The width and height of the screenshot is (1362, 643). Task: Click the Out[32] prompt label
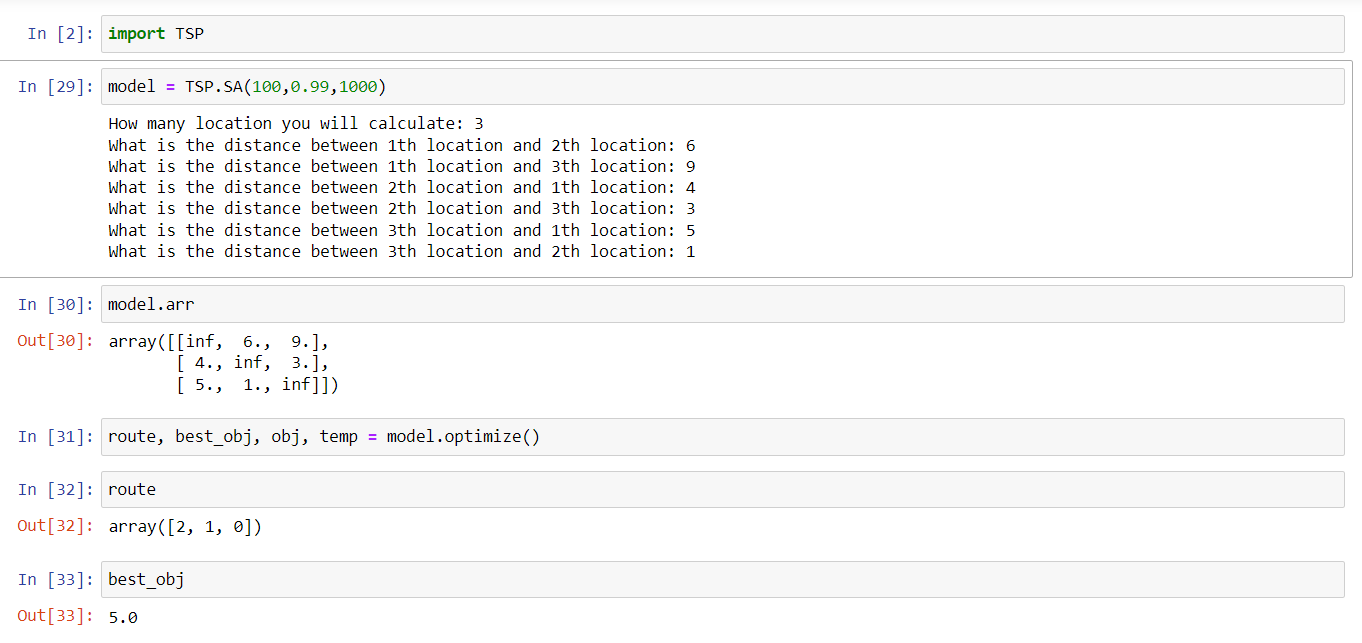point(57,527)
